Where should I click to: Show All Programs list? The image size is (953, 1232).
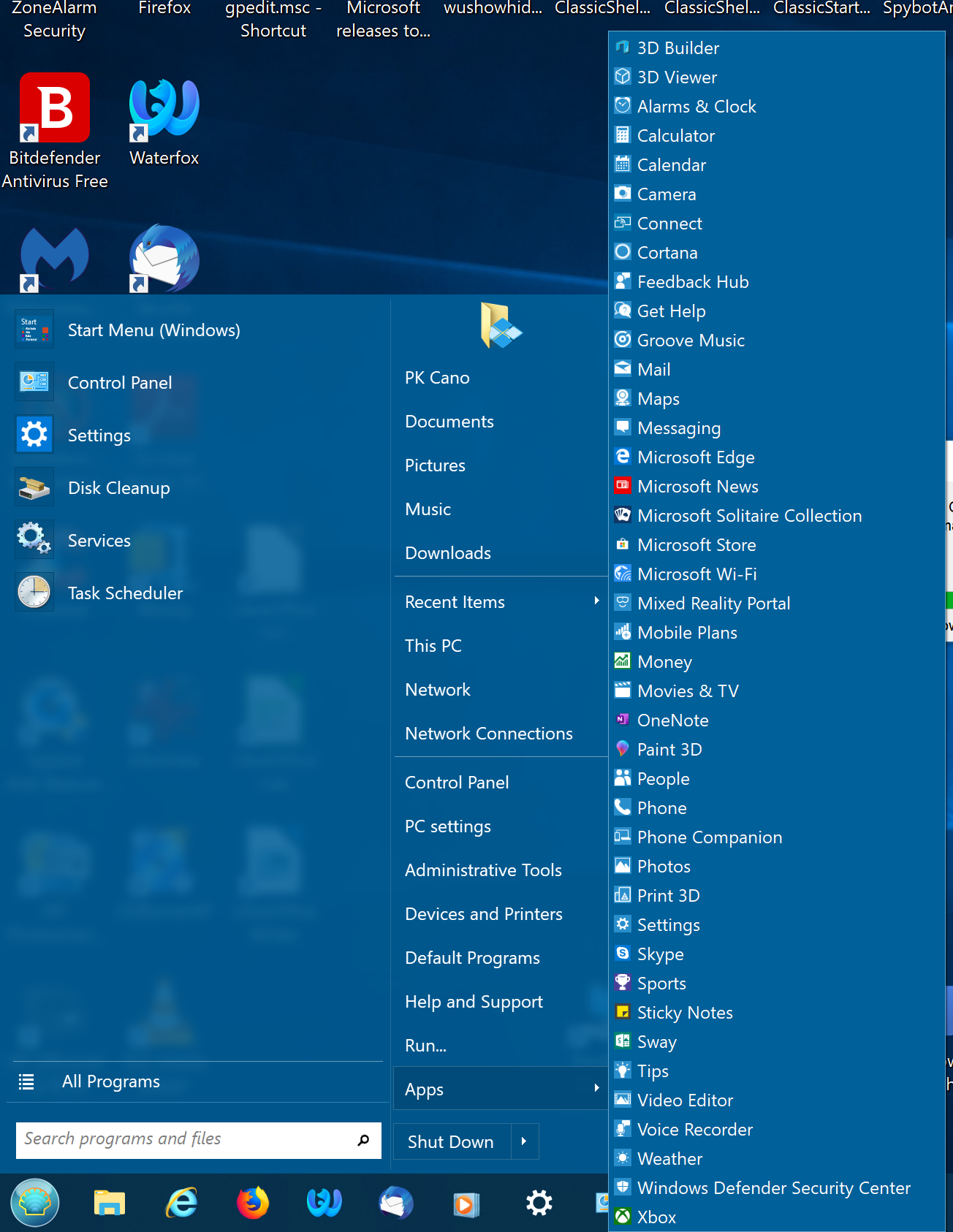coord(196,1081)
